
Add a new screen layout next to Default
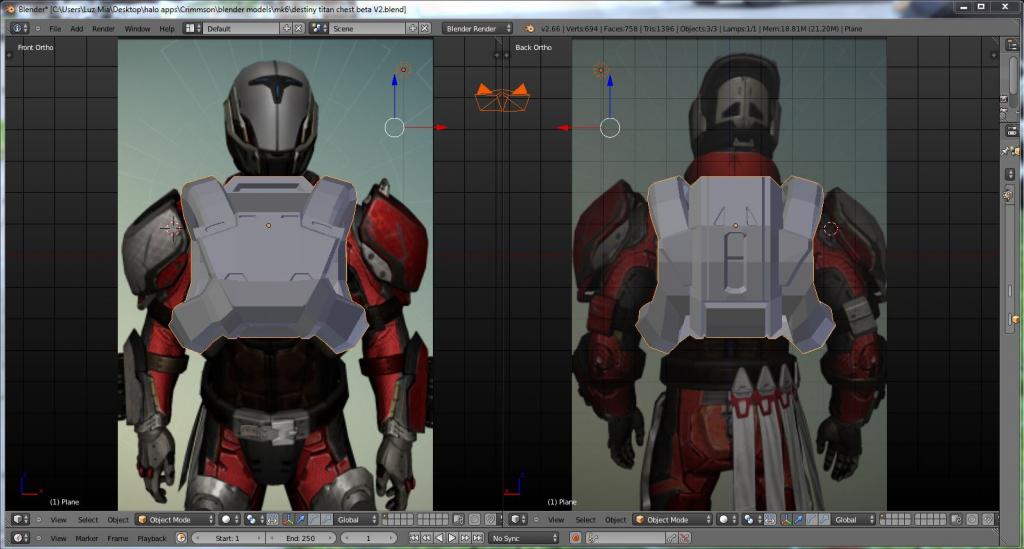(287, 29)
